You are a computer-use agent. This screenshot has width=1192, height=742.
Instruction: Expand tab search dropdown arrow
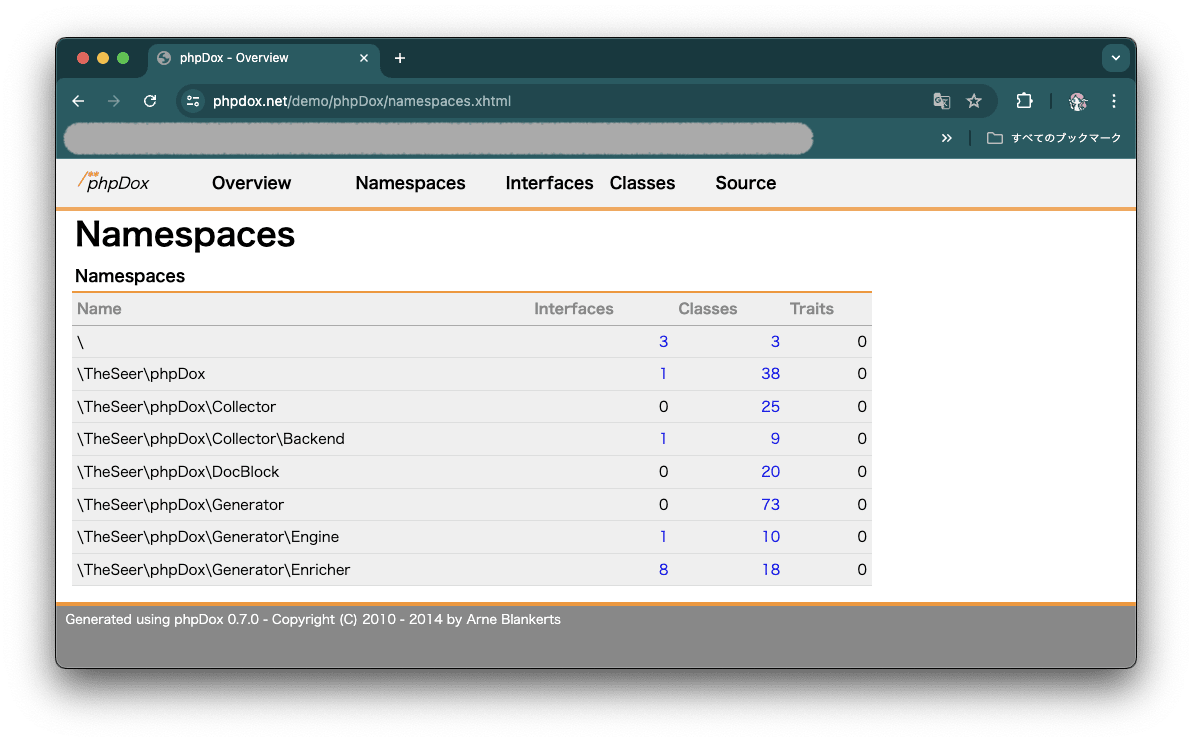[x=1115, y=58]
